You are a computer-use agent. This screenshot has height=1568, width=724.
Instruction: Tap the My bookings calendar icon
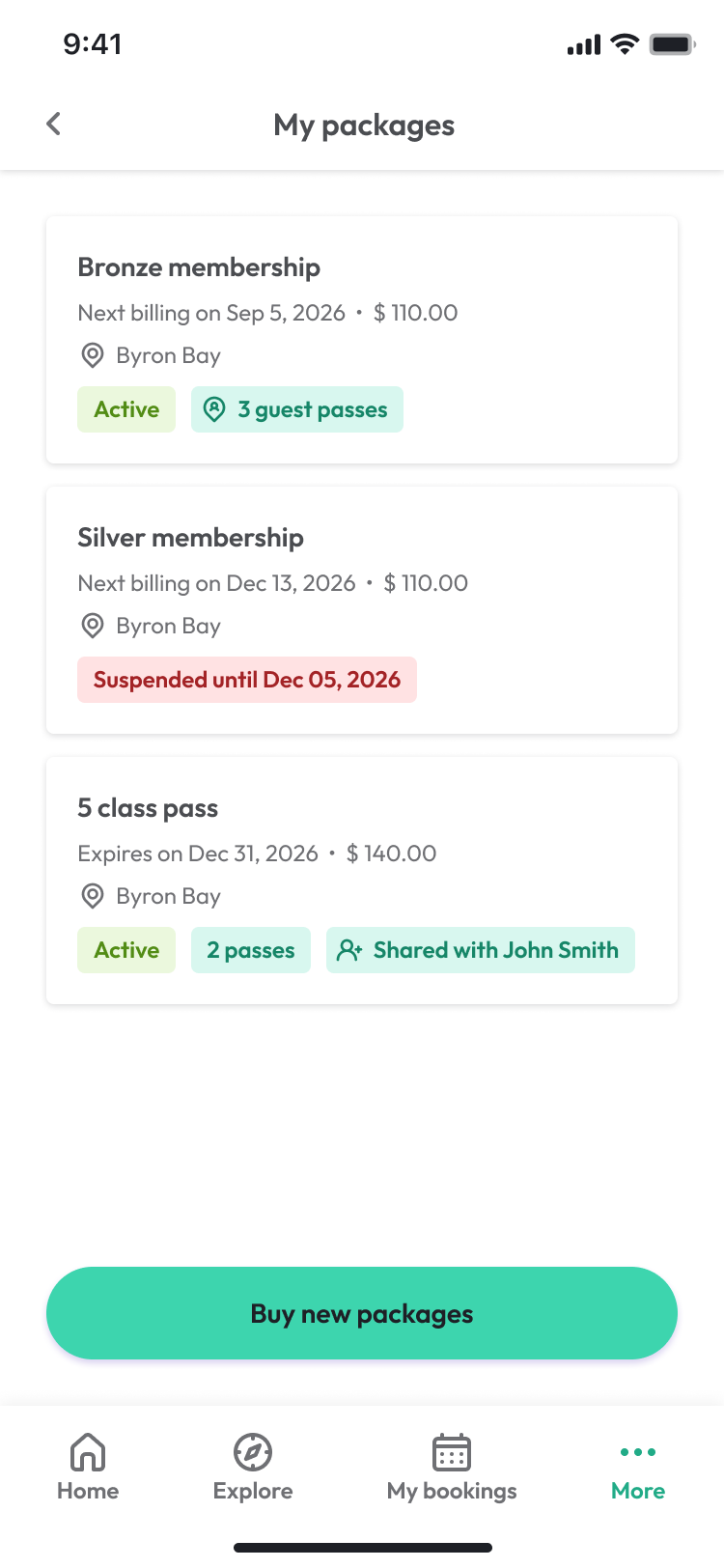click(451, 1451)
